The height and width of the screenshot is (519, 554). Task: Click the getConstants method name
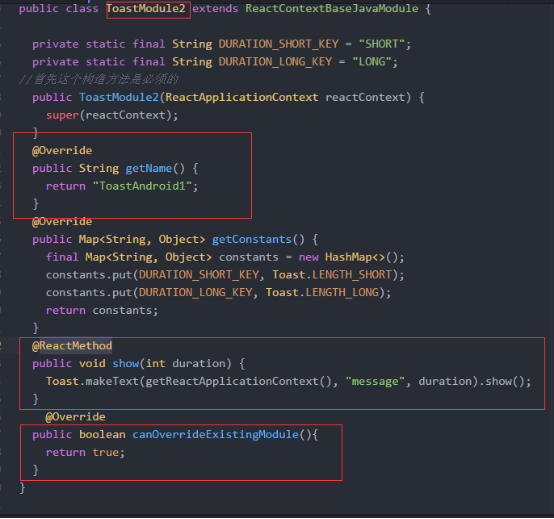click(x=252, y=239)
